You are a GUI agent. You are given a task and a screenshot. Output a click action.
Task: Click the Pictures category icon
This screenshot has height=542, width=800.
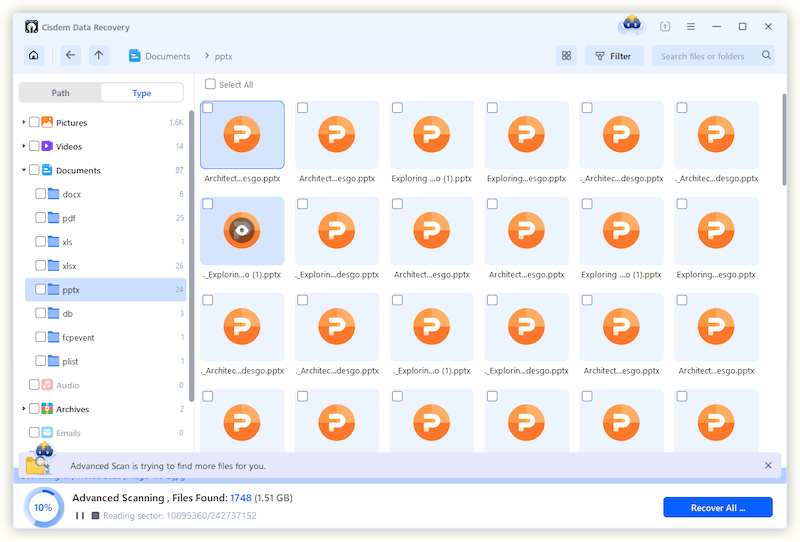47,122
